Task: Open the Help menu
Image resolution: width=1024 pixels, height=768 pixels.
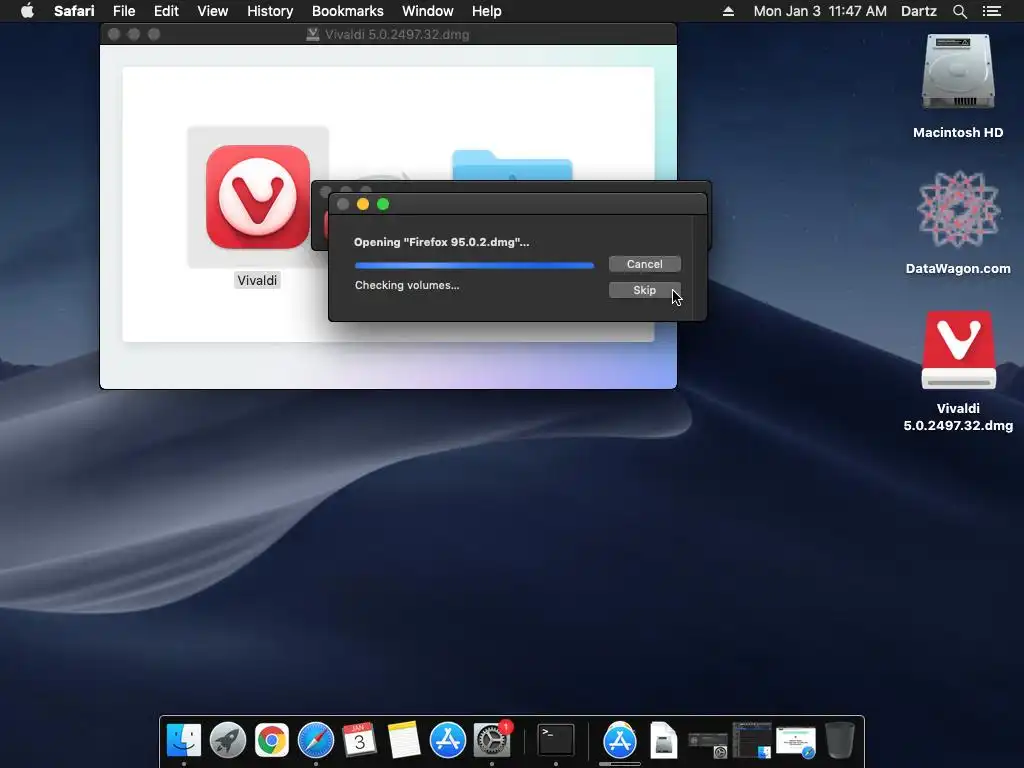Action: pos(487,11)
